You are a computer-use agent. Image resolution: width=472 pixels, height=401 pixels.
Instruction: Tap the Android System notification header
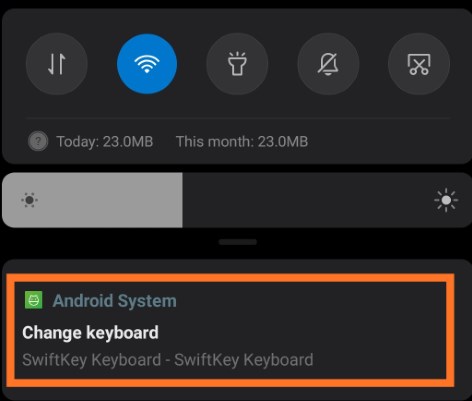click(x=115, y=301)
